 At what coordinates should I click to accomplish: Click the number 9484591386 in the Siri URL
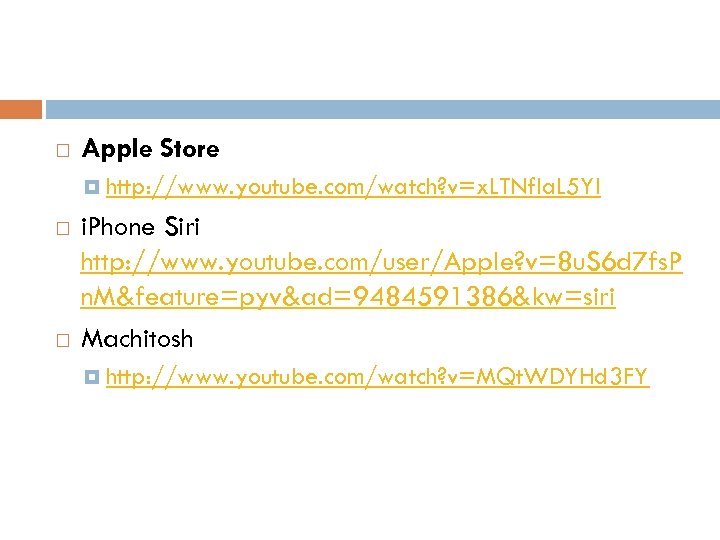coord(432,296)
